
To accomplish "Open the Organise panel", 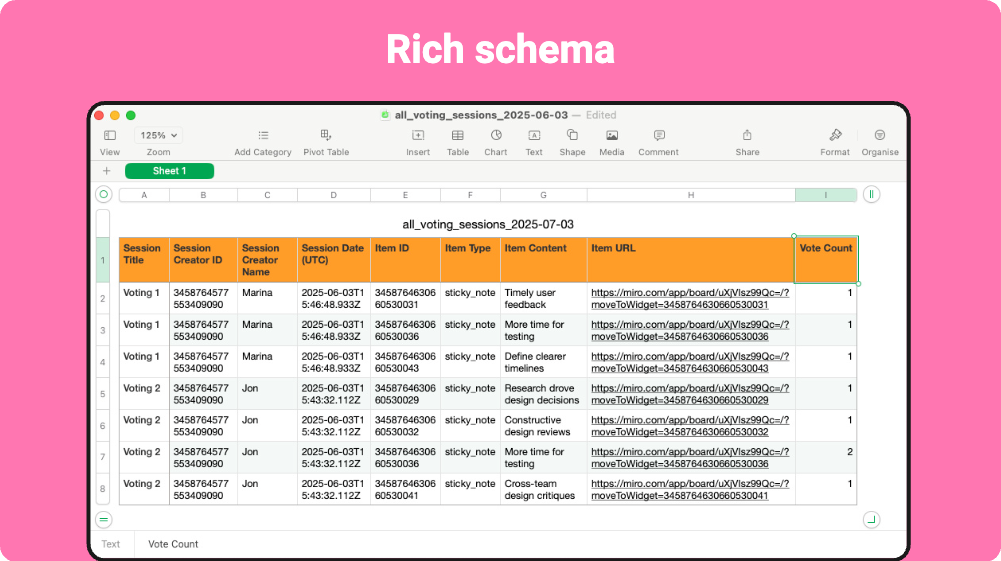I will click(x=880, y=135).
